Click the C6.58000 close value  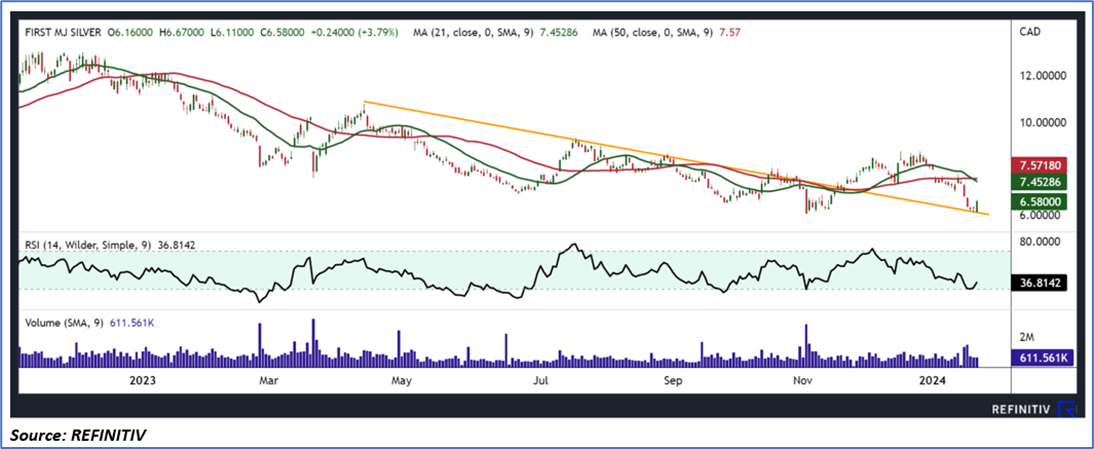click(x=281, y=32)
